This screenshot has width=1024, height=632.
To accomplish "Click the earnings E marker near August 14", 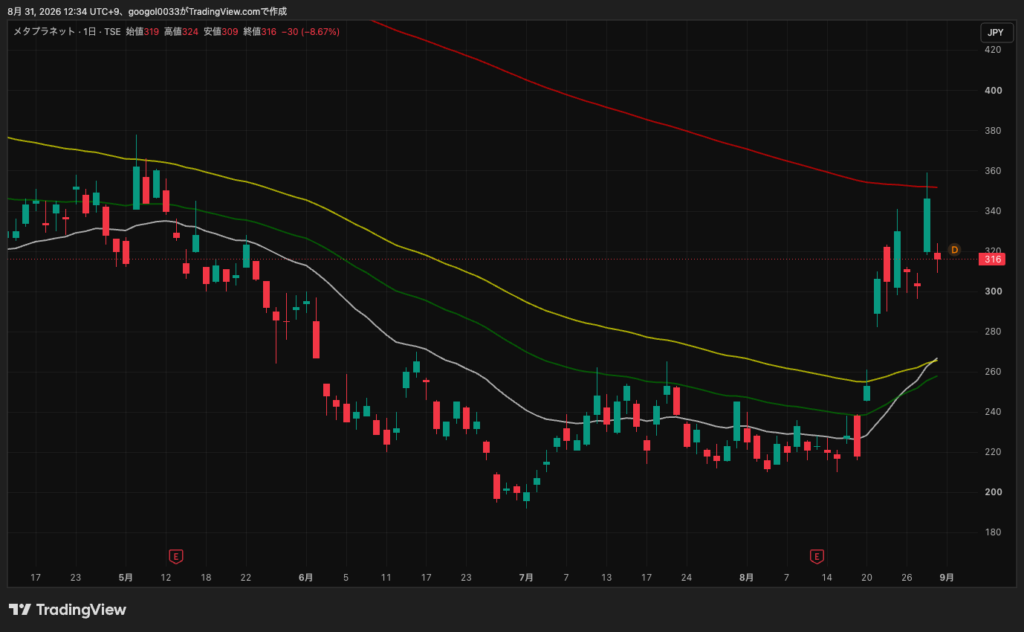I will pyautogui.click(x=816, y=556).
